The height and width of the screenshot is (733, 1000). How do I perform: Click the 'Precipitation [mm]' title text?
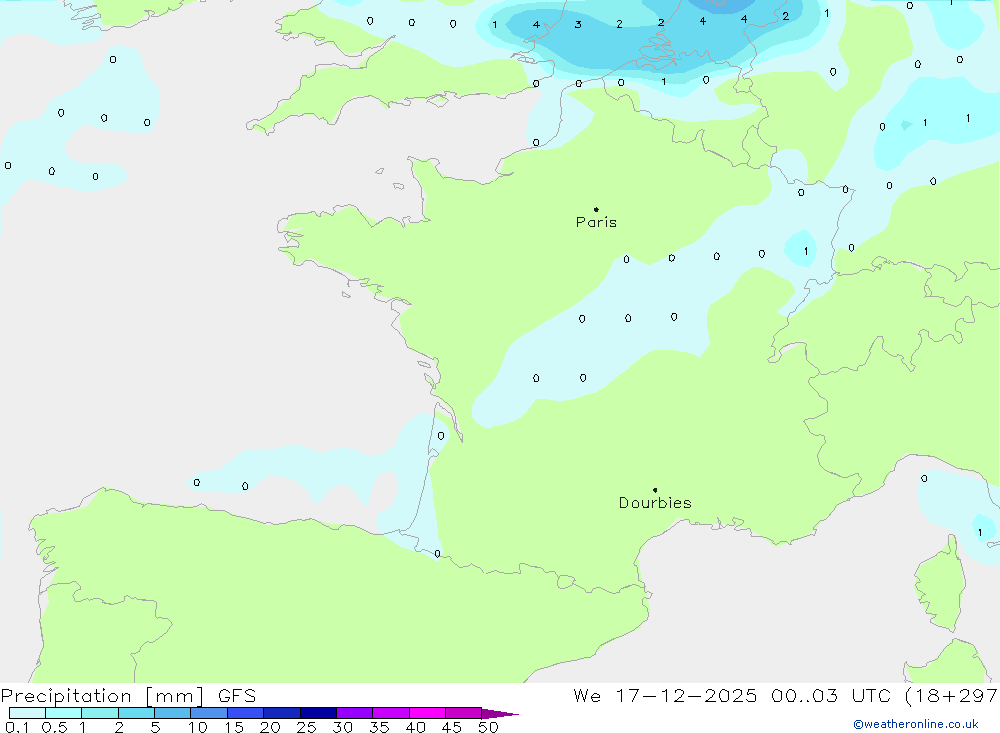[x=103, y=696]
